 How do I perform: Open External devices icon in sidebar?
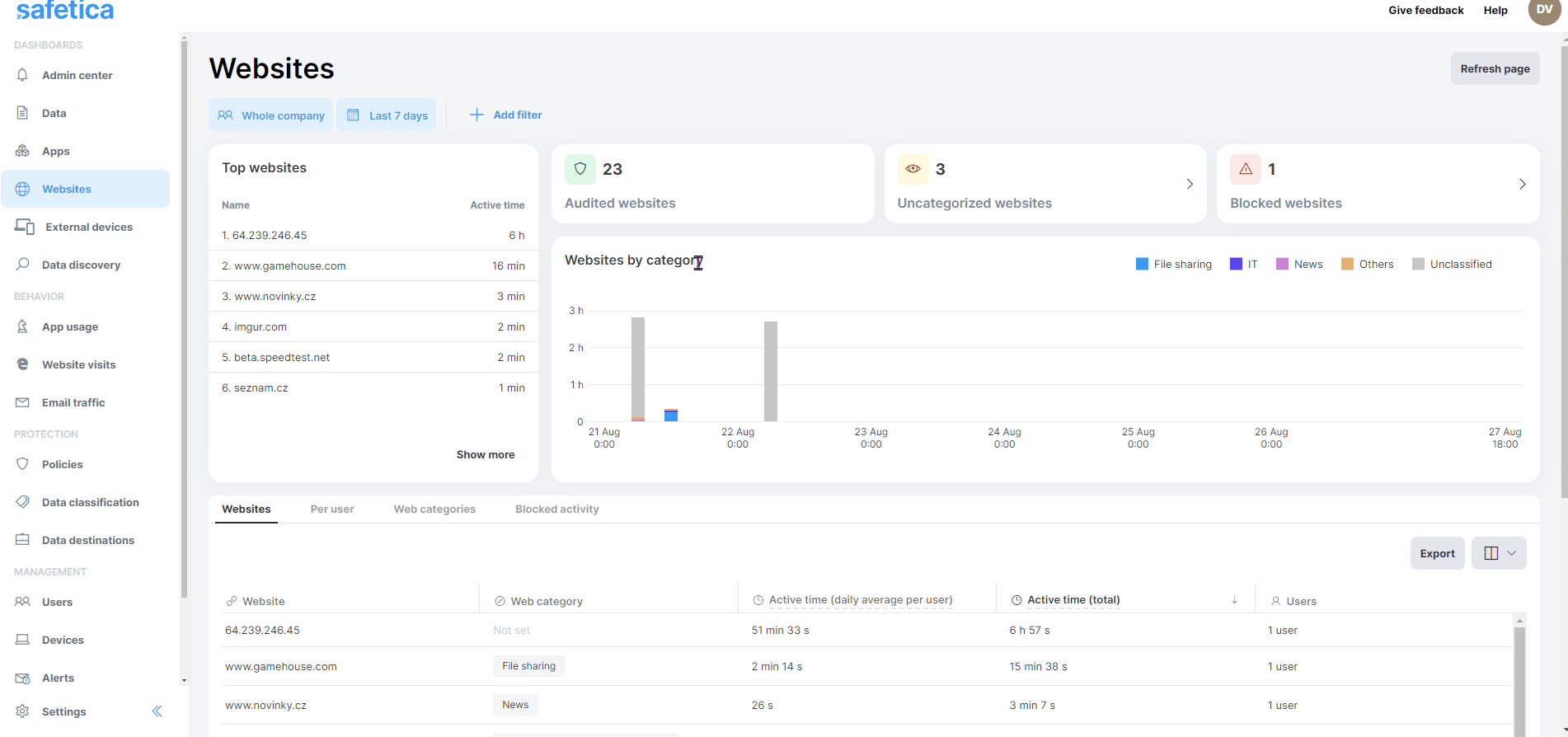tap(25, 227)
